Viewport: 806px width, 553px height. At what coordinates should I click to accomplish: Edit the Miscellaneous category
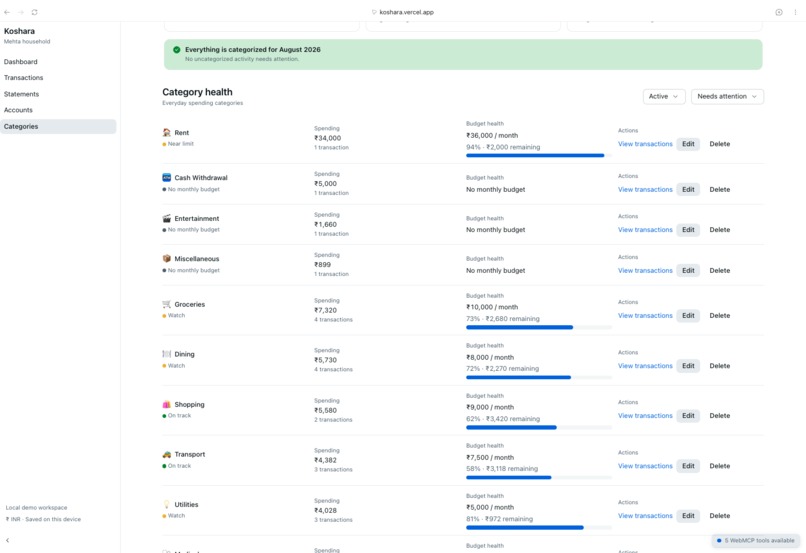688,270
